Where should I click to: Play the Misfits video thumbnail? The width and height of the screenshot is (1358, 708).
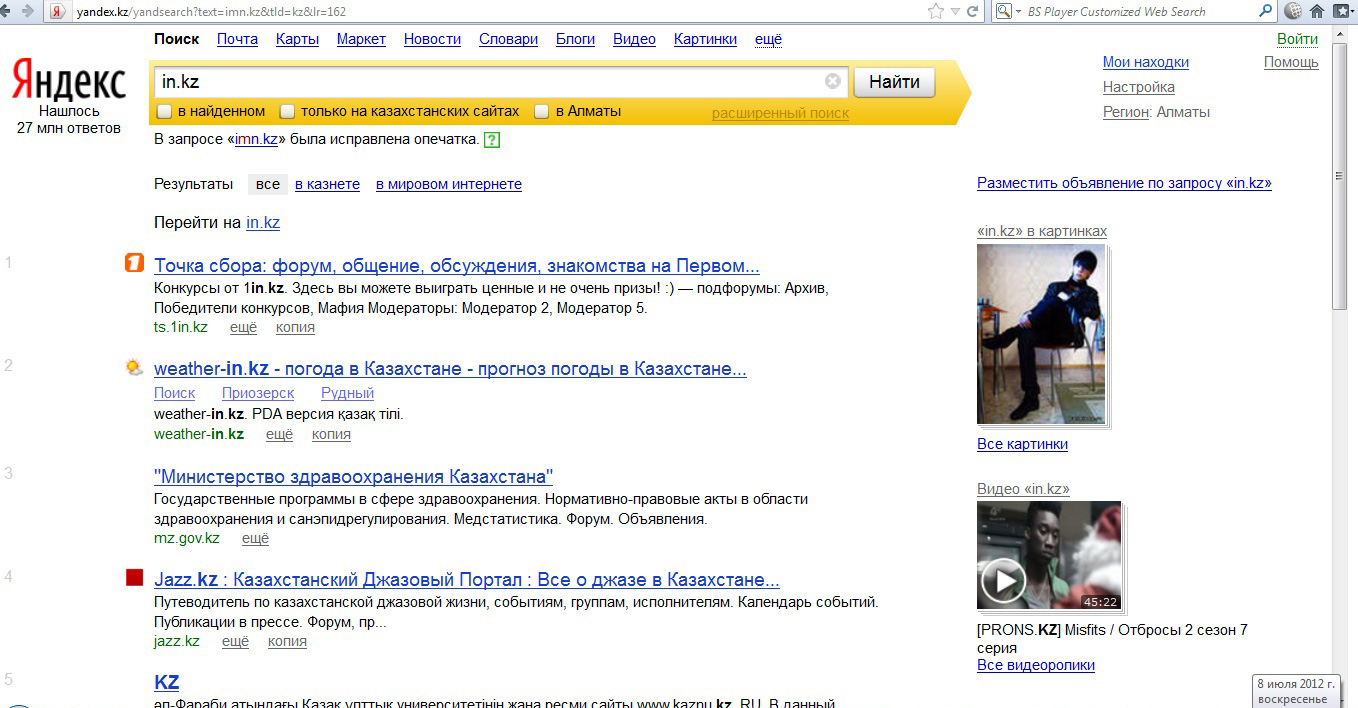click(x=1049, y=556)
